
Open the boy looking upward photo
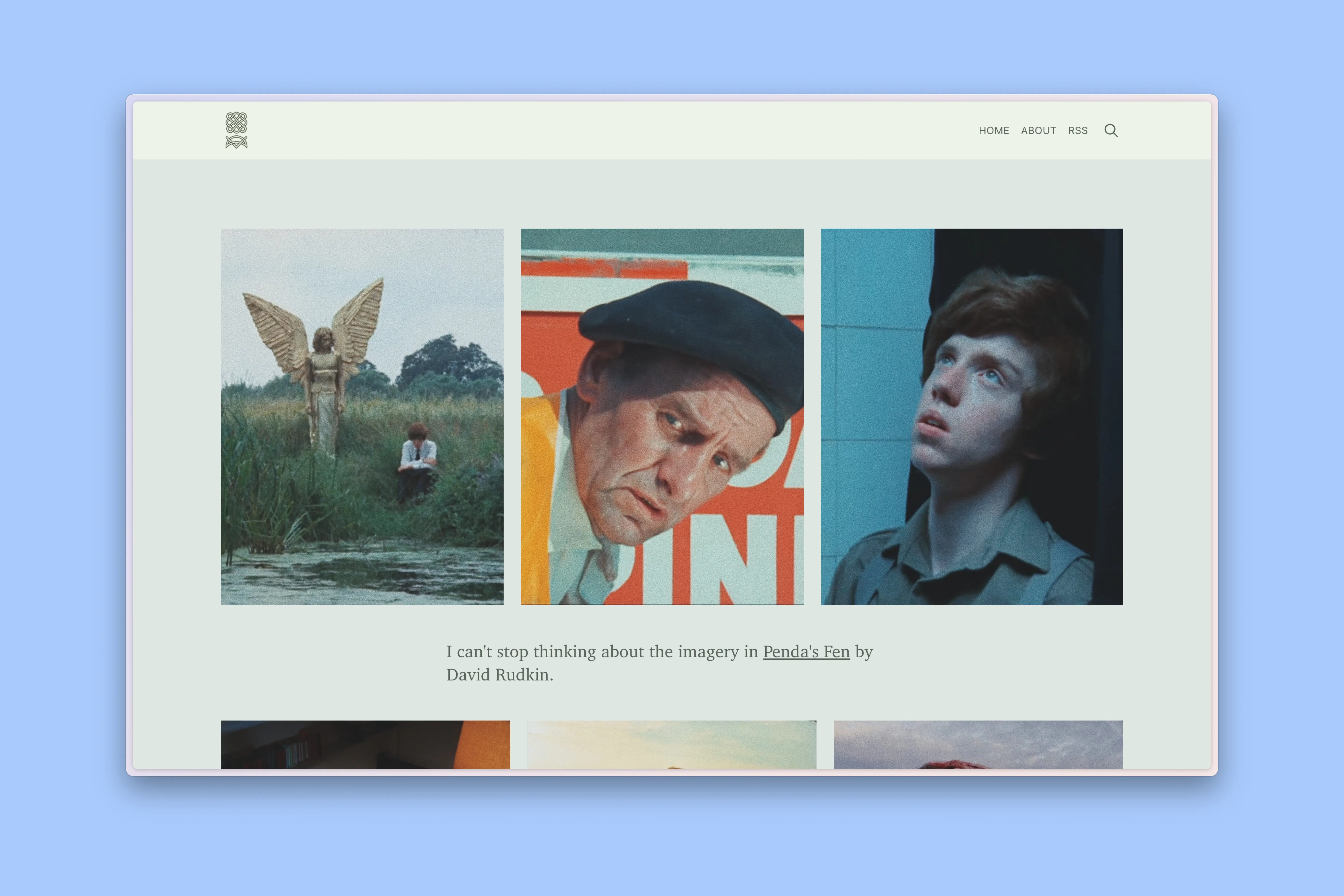point(971,417)
